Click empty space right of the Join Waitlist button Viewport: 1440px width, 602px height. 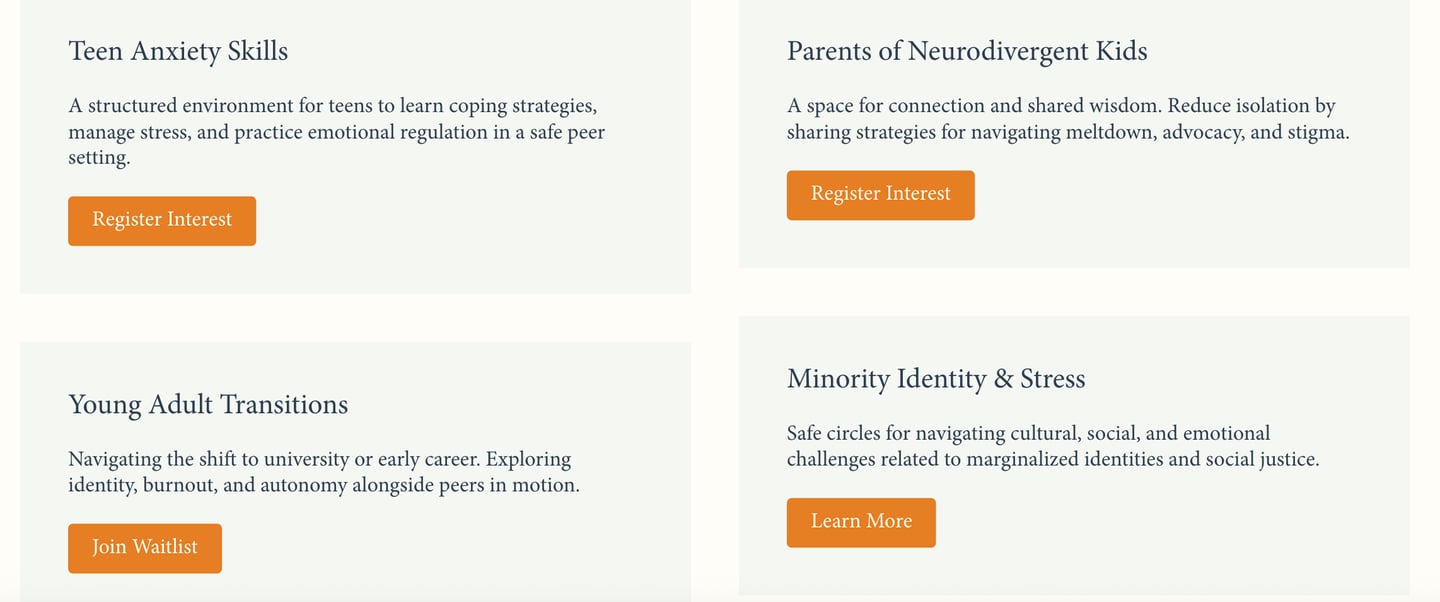(x=450, y=548)
